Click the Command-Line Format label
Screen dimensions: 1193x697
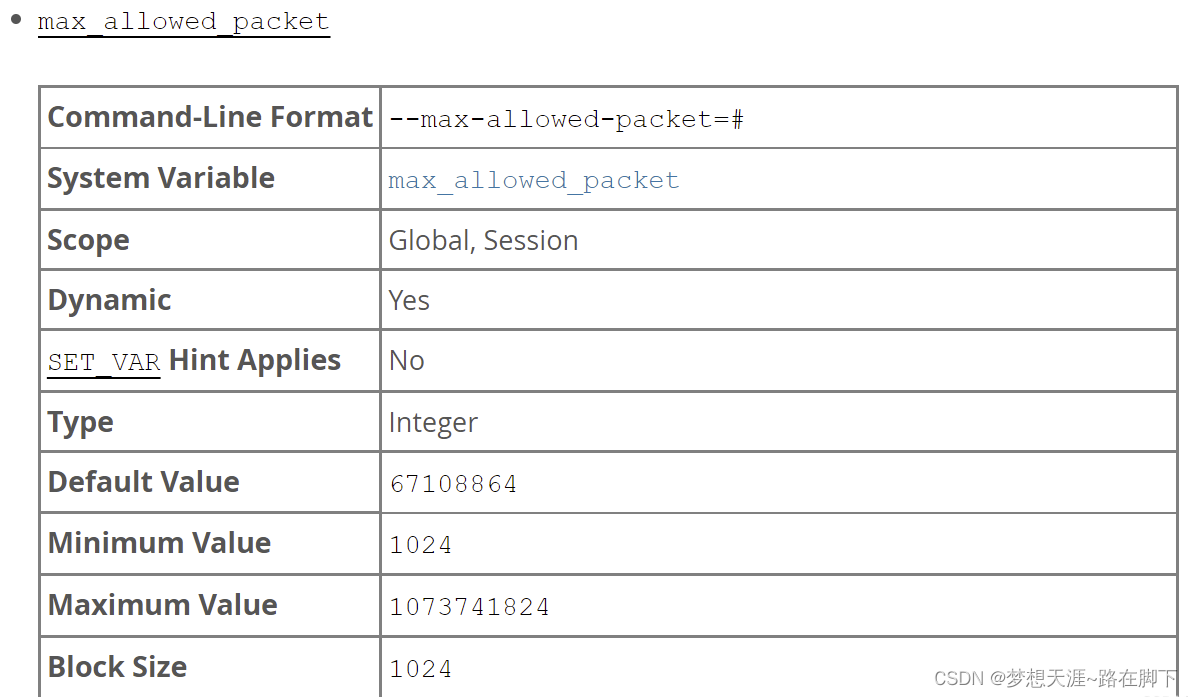210,117
